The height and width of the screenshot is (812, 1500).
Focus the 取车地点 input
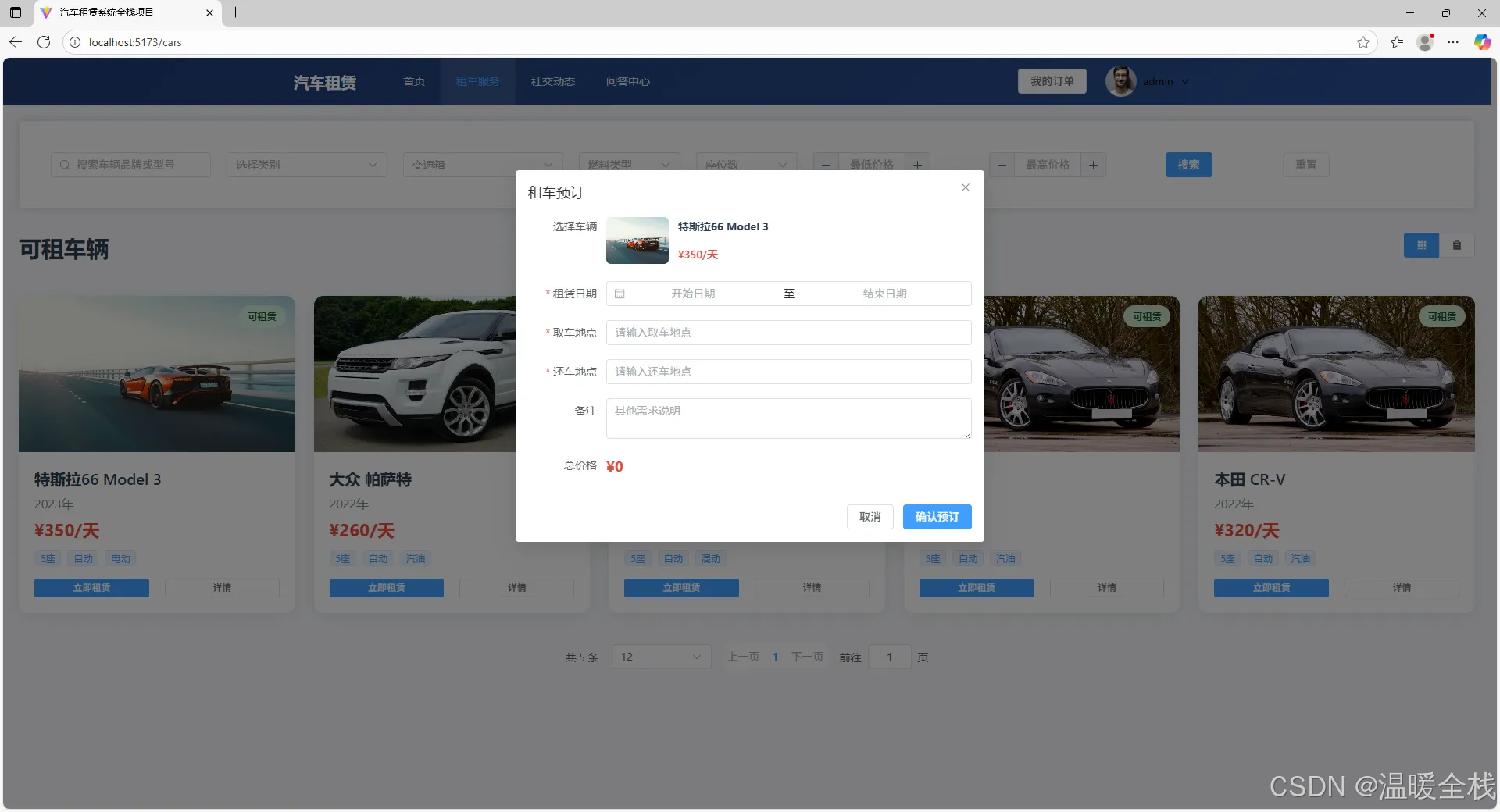point(788,333)
